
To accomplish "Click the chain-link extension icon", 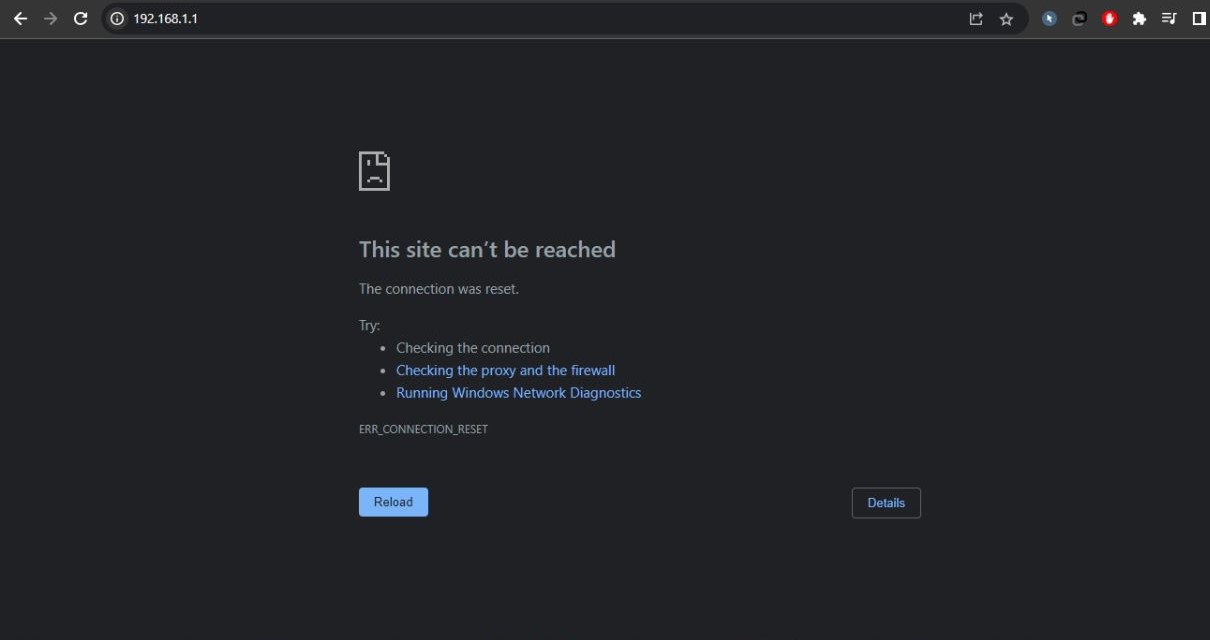I will click(x=1079, y=19).
